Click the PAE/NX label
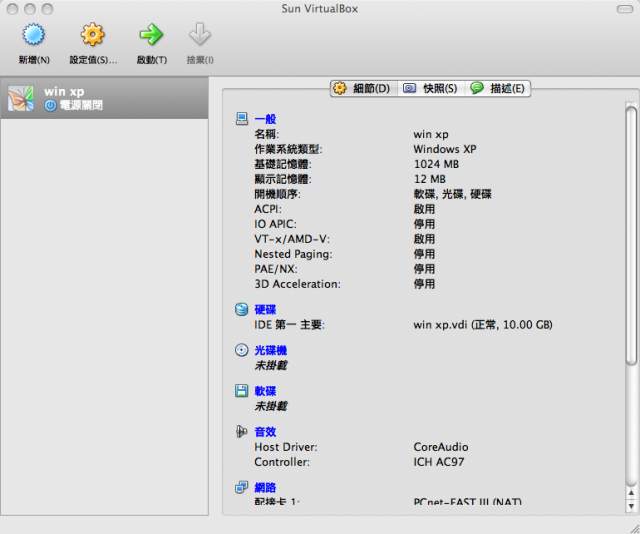640x534 pixels. click(x=276, y=269)
